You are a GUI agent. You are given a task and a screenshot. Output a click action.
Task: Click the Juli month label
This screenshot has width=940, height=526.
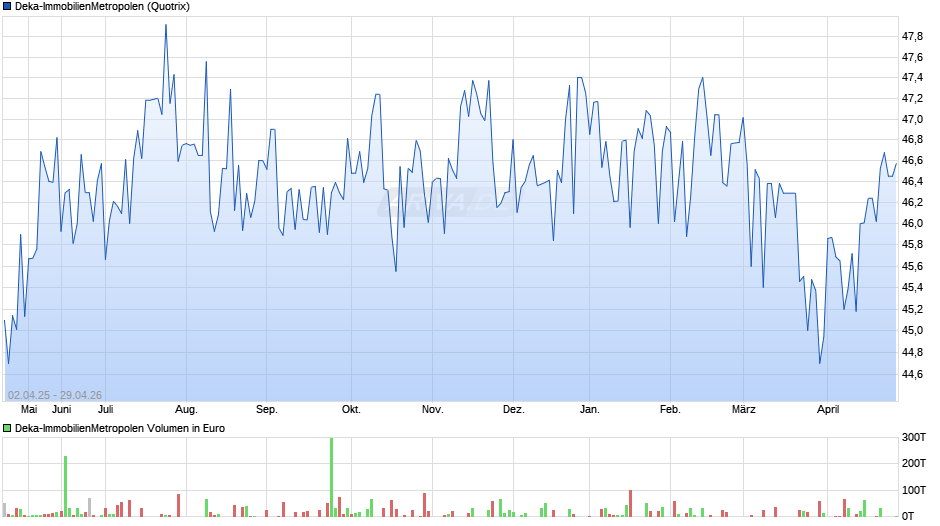pyautogui.click(x=106, y=410)
